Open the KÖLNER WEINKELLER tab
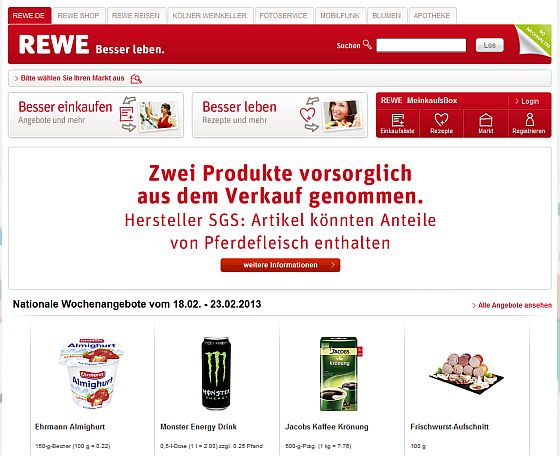This screenshot has height=456, width=560. 210,16
